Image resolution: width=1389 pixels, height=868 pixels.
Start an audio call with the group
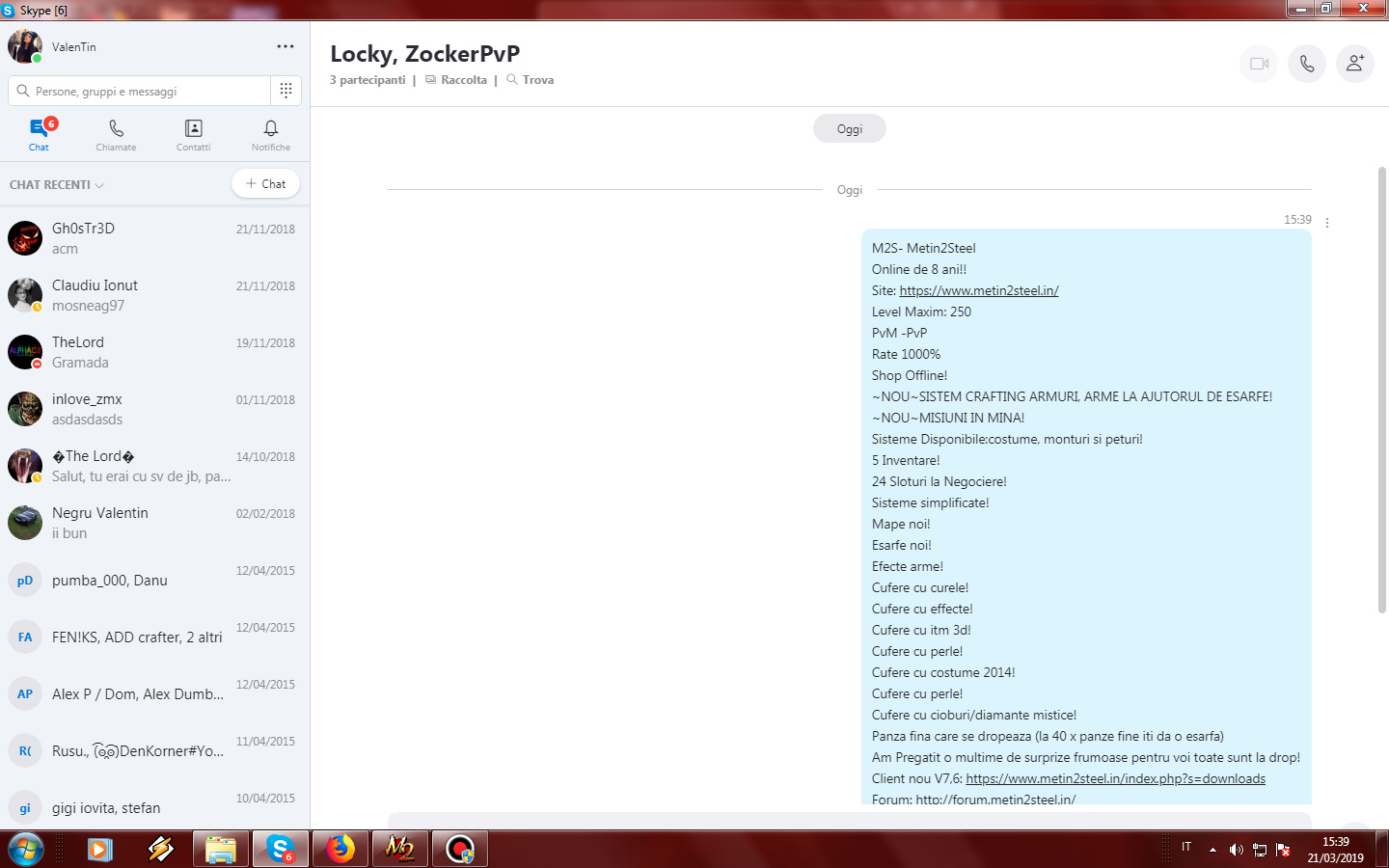click(x=1307, y=64)
